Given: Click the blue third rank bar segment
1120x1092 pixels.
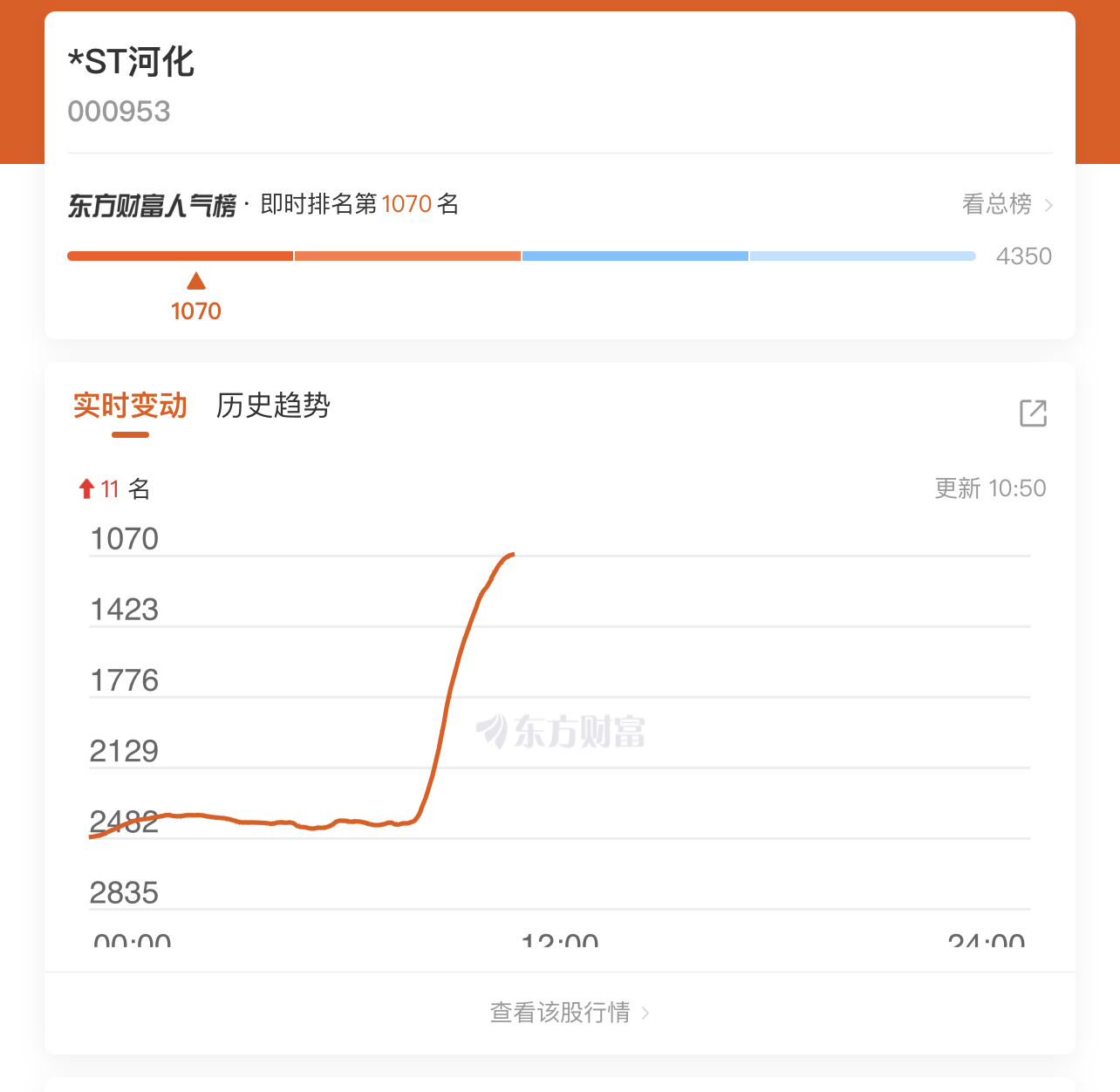Looking at the screenshot, I should (635, 256).
